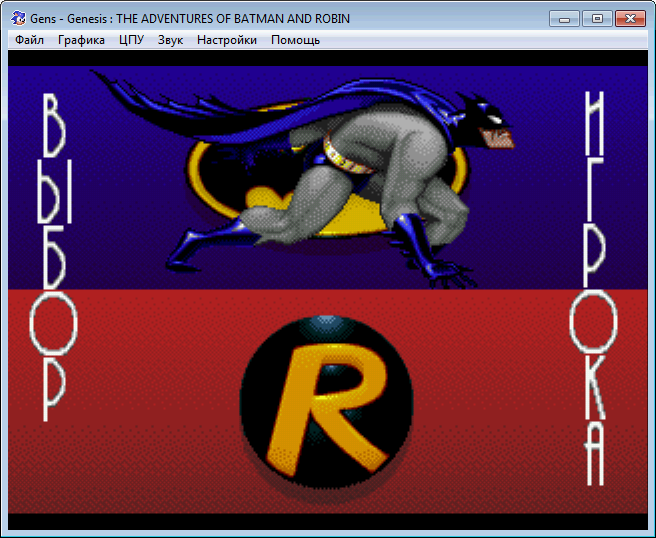This screenshot has width=656, height=538.
Task: Minimize the Gens window
Action: 564,19
